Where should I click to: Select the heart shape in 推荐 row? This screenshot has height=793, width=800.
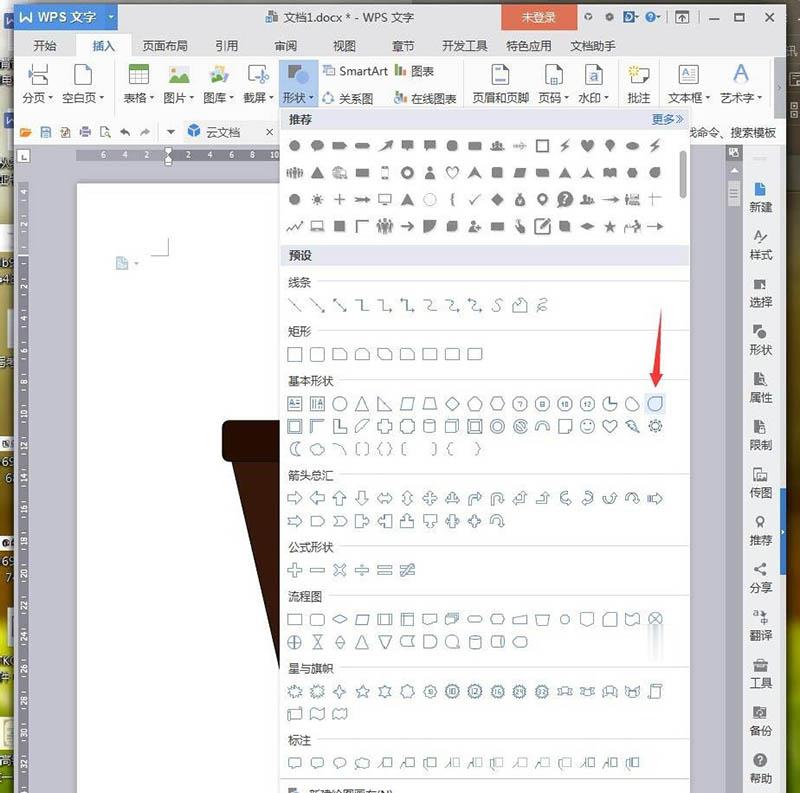(x=587, y=146)
